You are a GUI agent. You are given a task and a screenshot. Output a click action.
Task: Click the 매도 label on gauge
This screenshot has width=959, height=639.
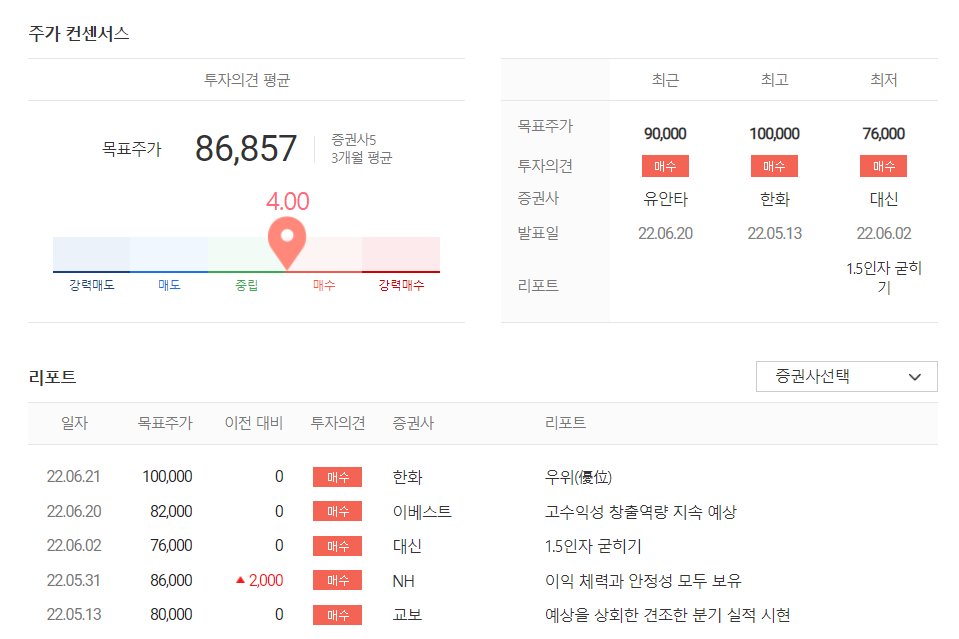click(x=169, y=285)
